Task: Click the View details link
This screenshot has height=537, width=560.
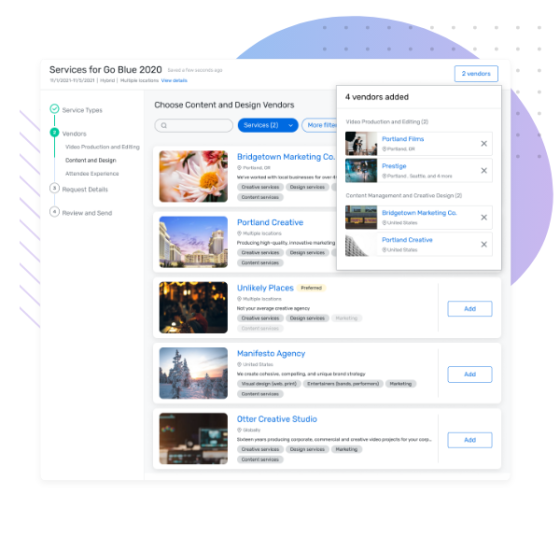Action: coord(174,80)
